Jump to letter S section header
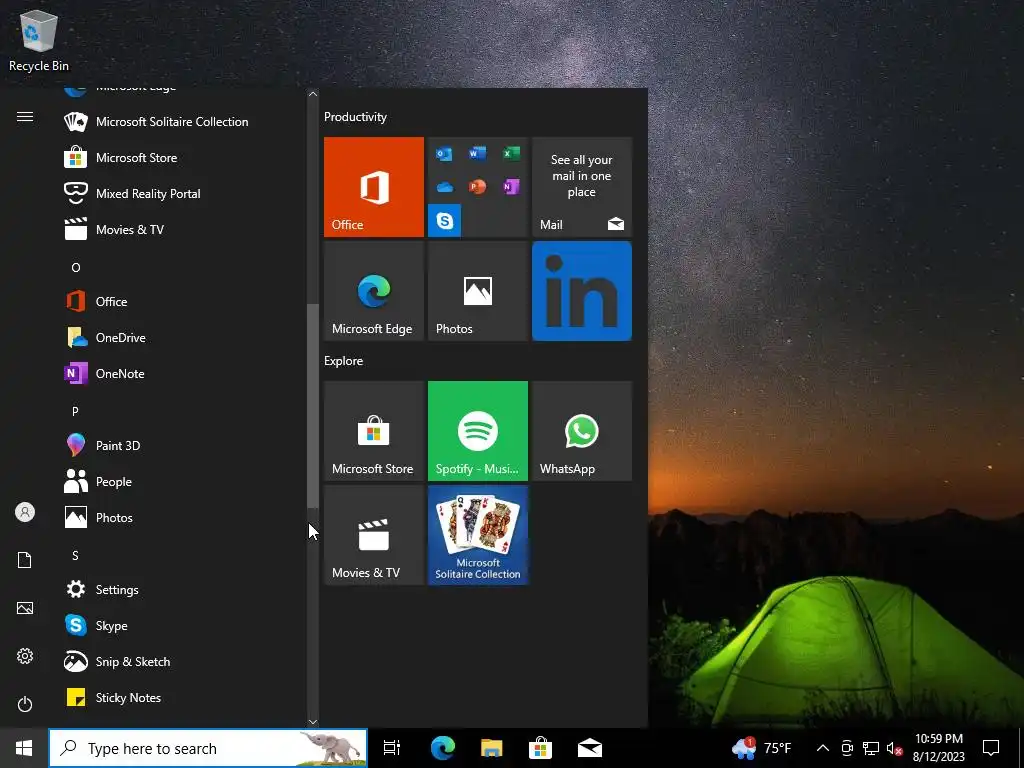 (x=75, y=556)
